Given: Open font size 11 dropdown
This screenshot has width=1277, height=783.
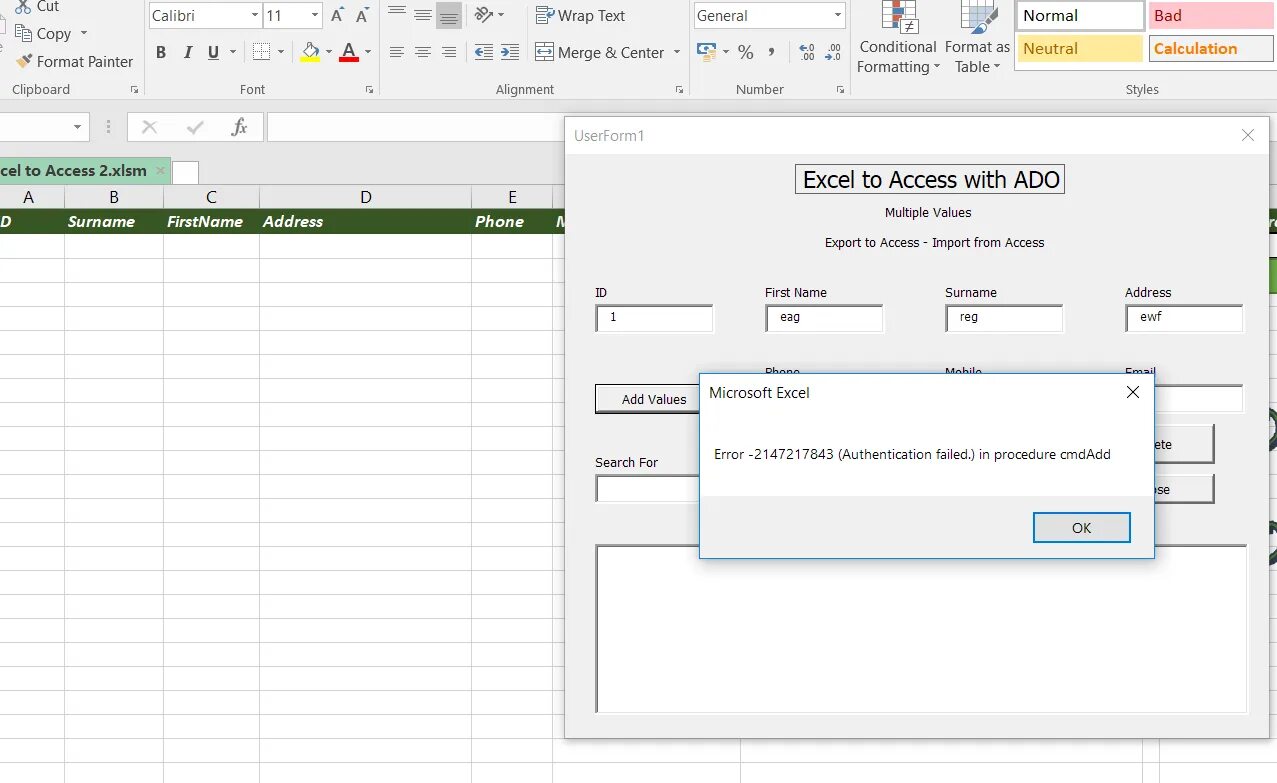Looking at the screenshot, I should pos(315,15).
